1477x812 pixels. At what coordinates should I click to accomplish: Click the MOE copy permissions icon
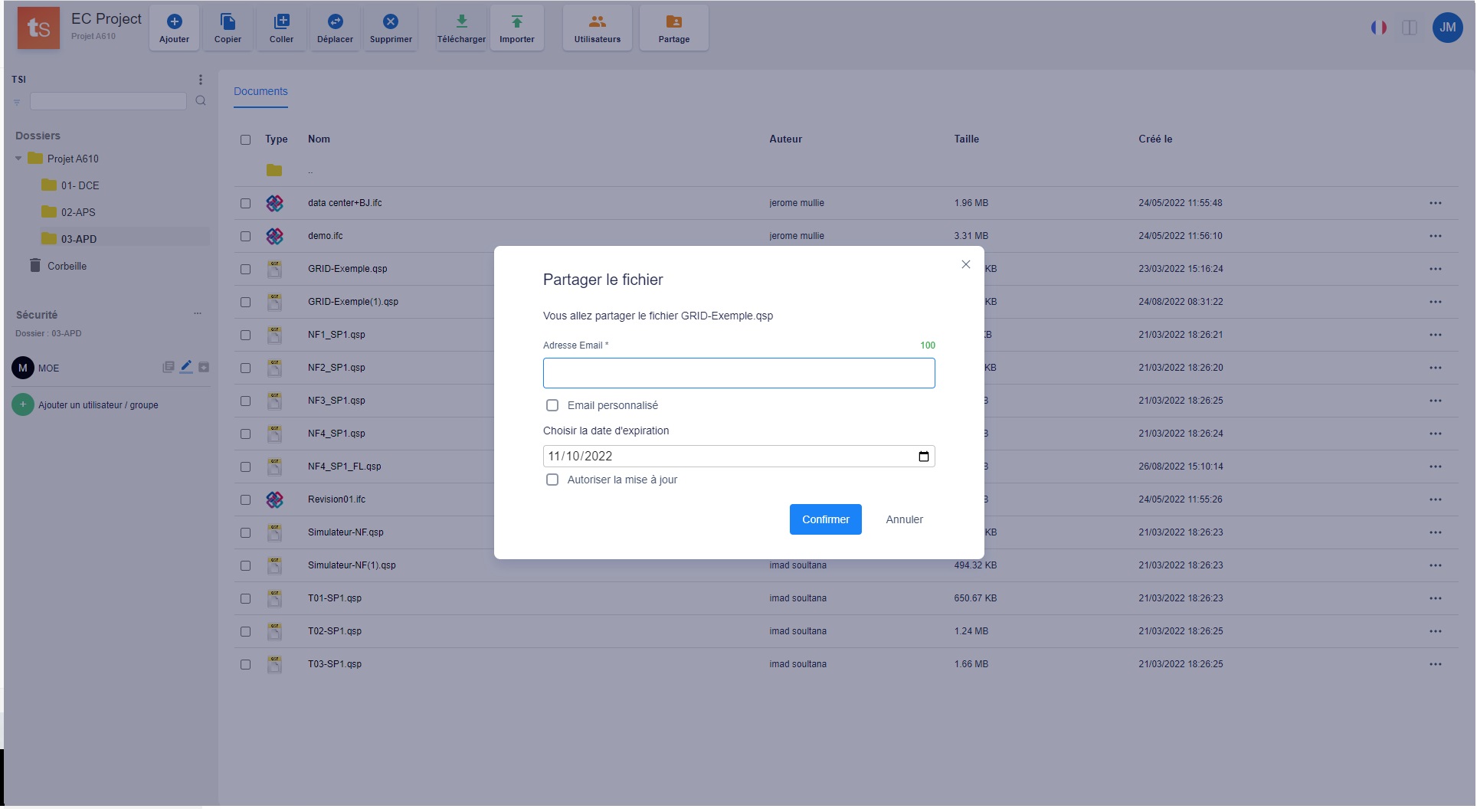coord(169,367)
